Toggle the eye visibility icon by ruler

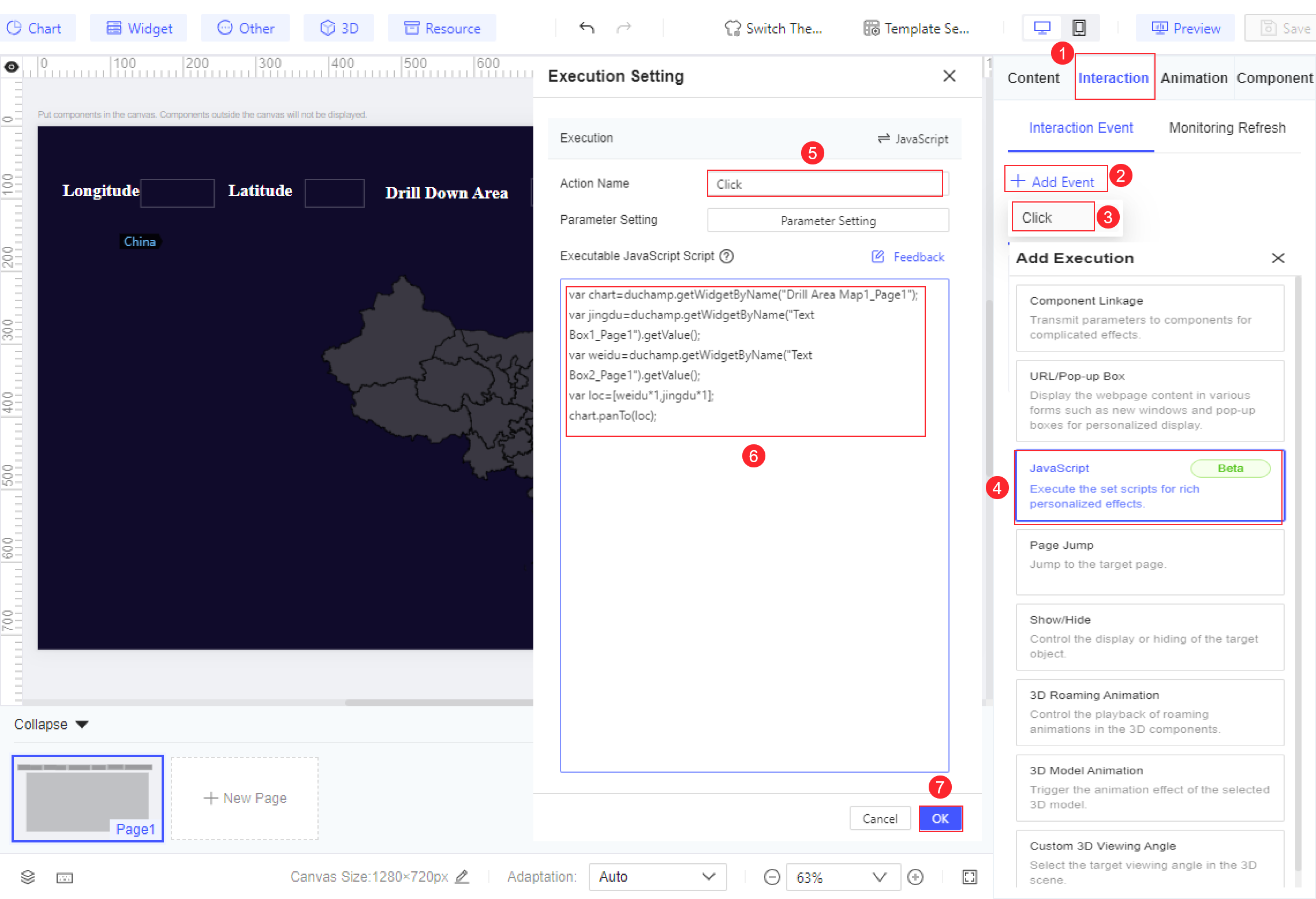(11, 67)
